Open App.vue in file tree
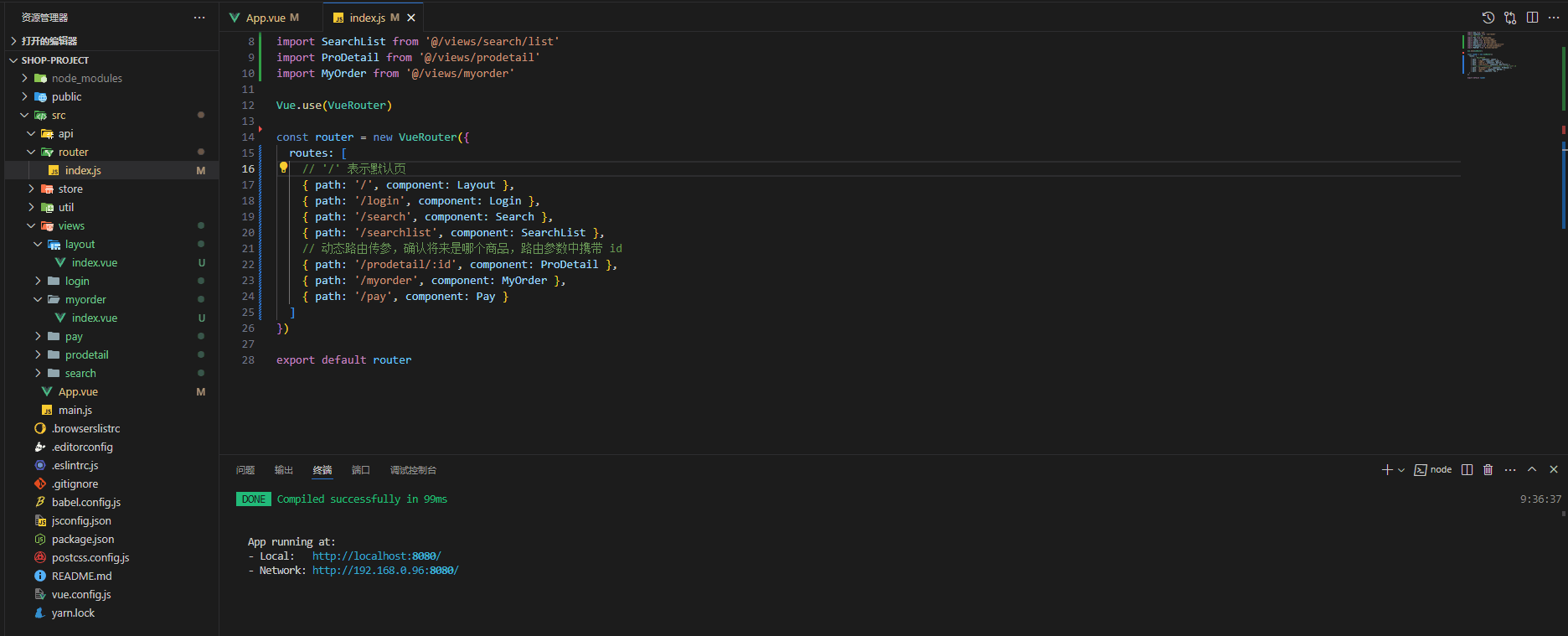This screenshot has height=636, width=1568. tap(111, 391)
